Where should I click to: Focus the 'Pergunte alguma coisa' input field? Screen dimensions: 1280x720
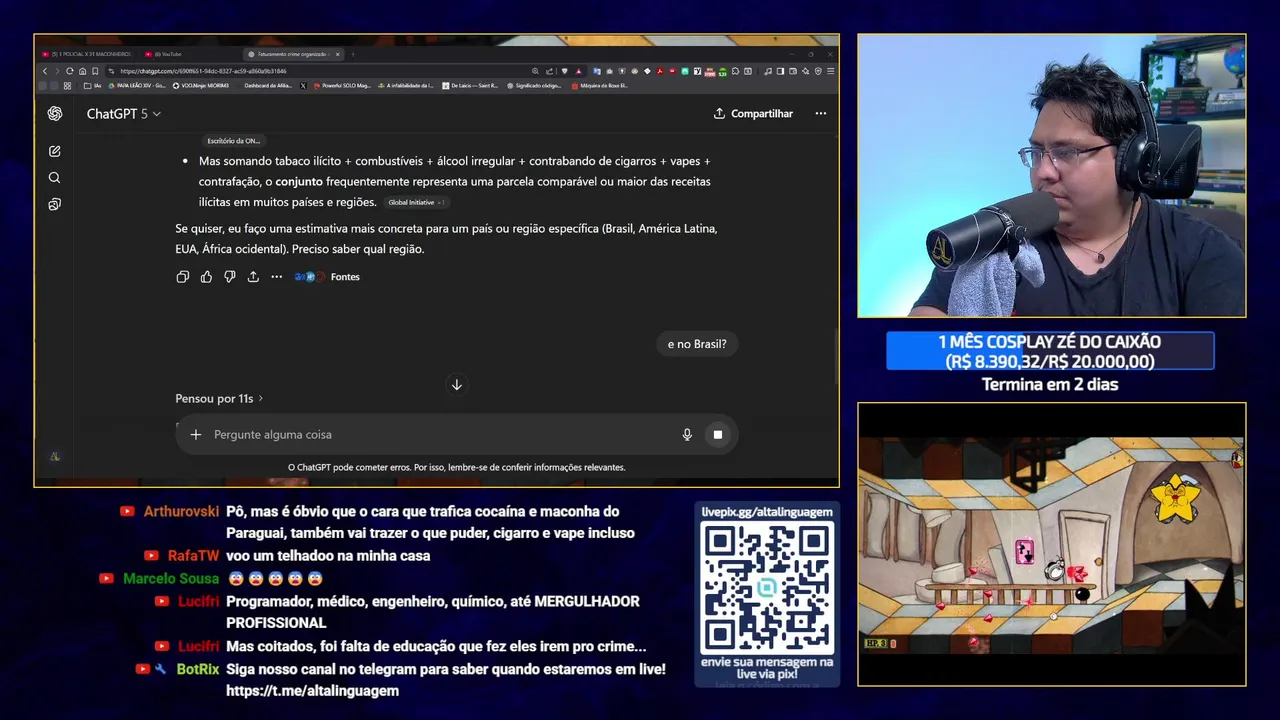440,435
